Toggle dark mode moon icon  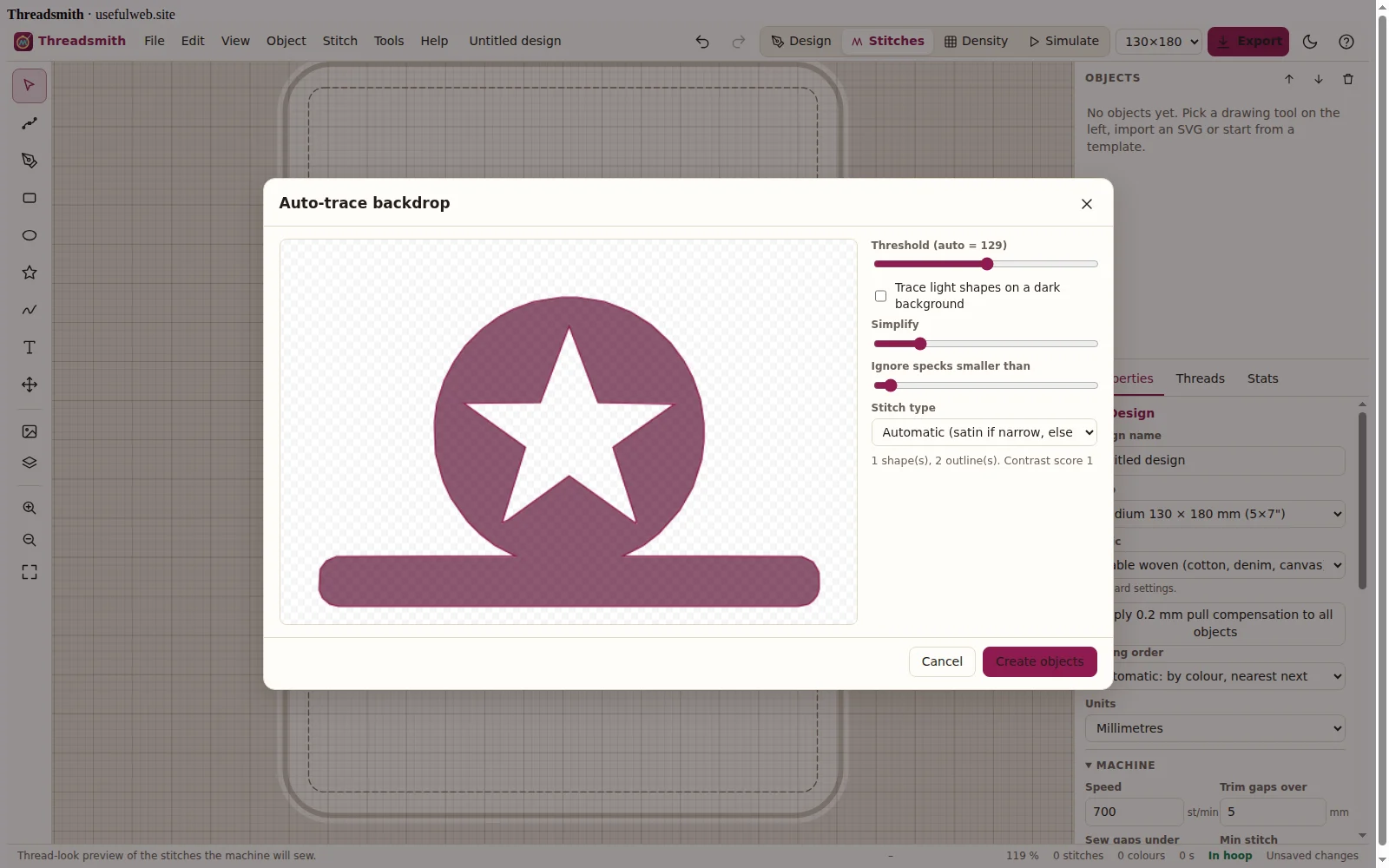[1310, 42]
